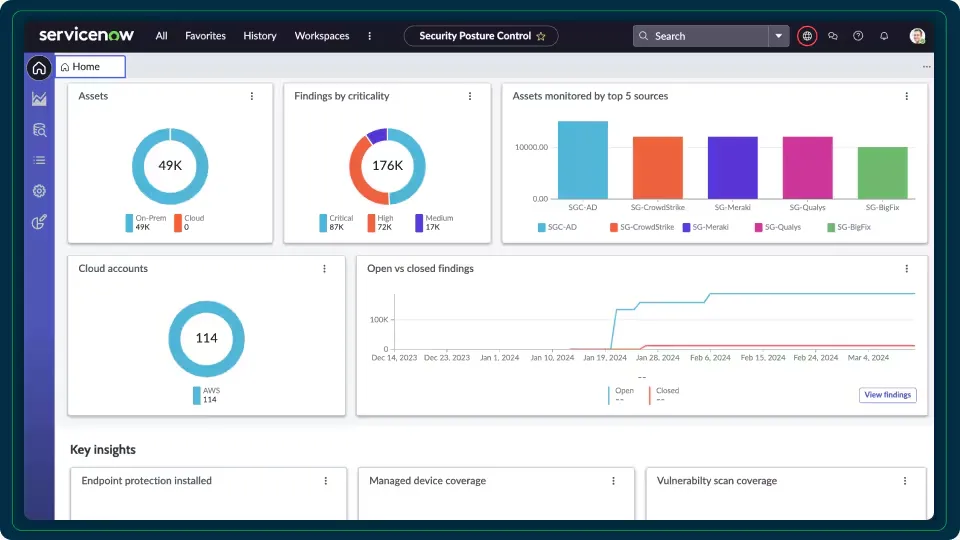Click the search magnifier icon
Image resolution: width=960 pixels, height=540 pixels.
643,36
